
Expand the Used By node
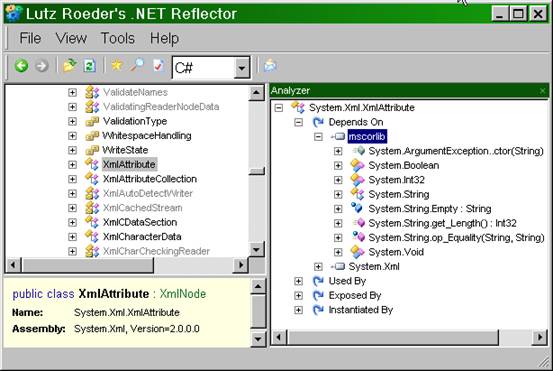[298, 281]
